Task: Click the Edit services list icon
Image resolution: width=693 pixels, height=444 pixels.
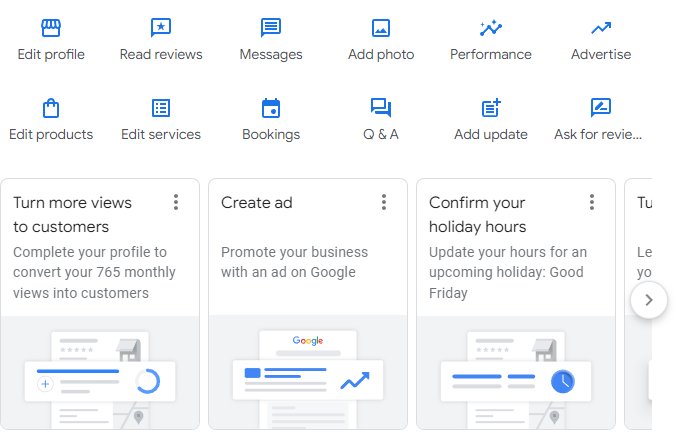Action: tap(161, 108)
